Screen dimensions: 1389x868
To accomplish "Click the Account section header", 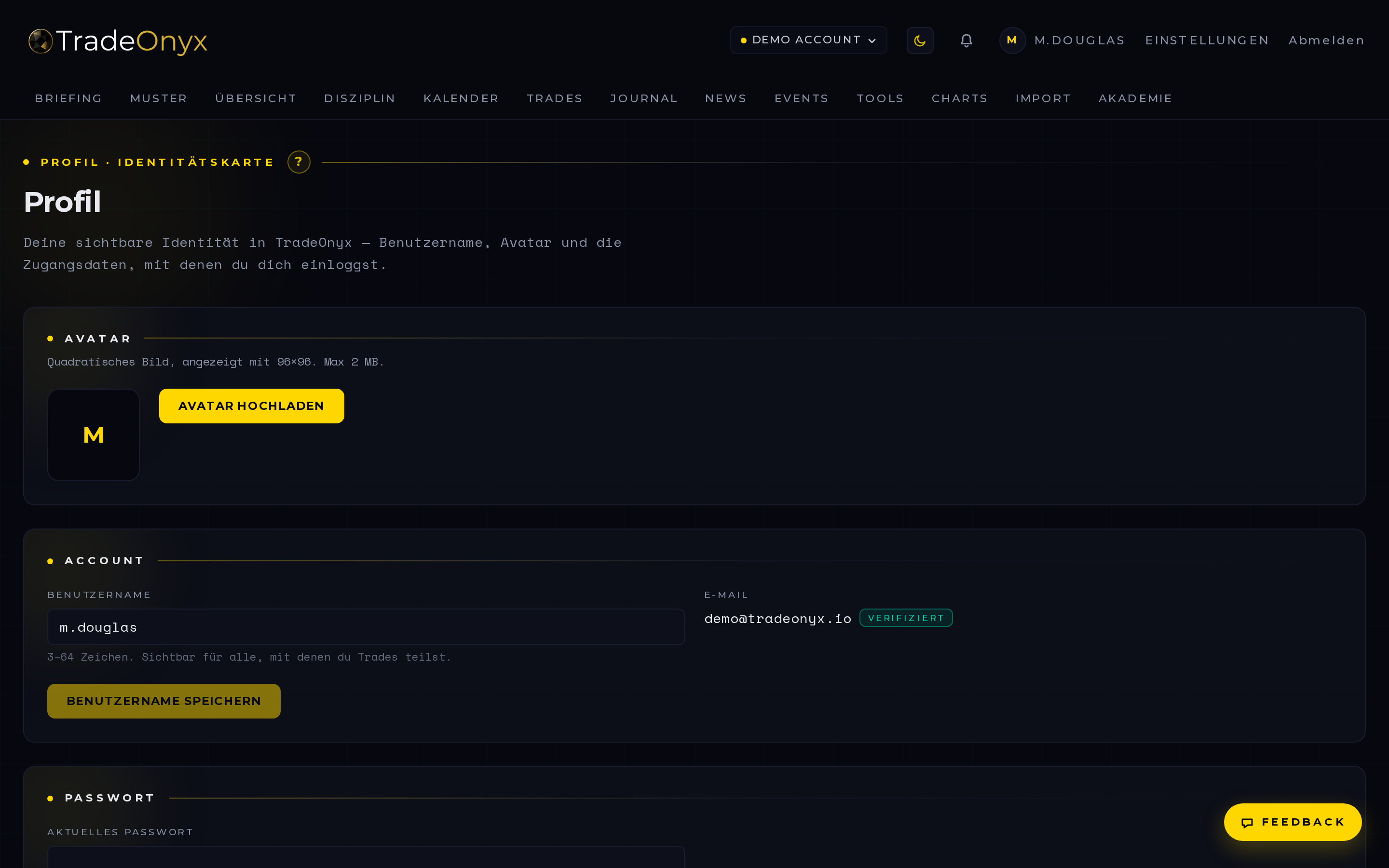I will click(x=104, y=561).
